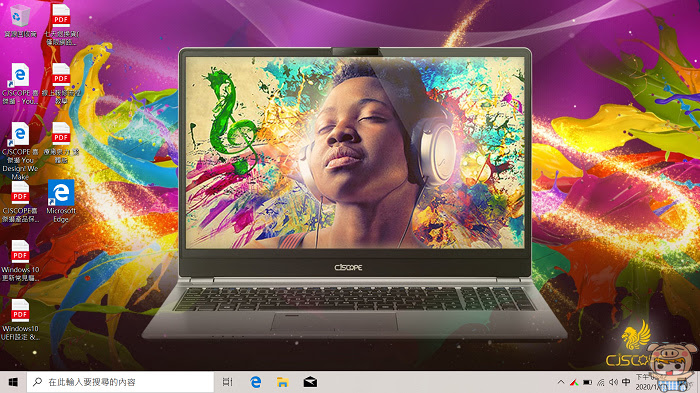Select the CJSCOPE YouTube web shortcut
Image resolution: width=700 pixels, height=393 pixels.
(x=20, y=84)
